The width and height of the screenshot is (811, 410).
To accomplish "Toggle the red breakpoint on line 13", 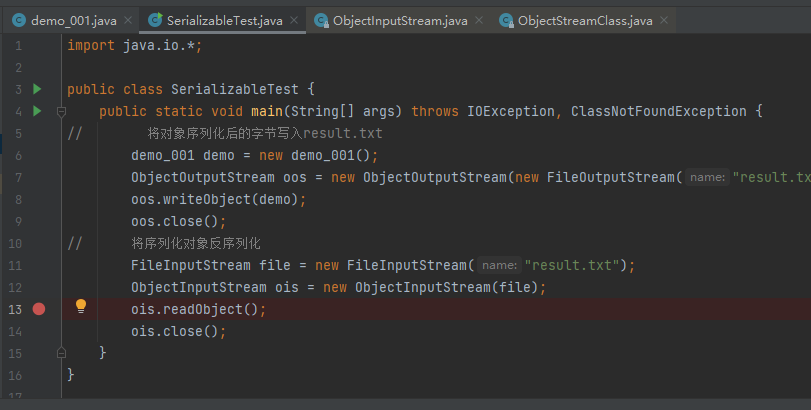I will coord(39,309).
